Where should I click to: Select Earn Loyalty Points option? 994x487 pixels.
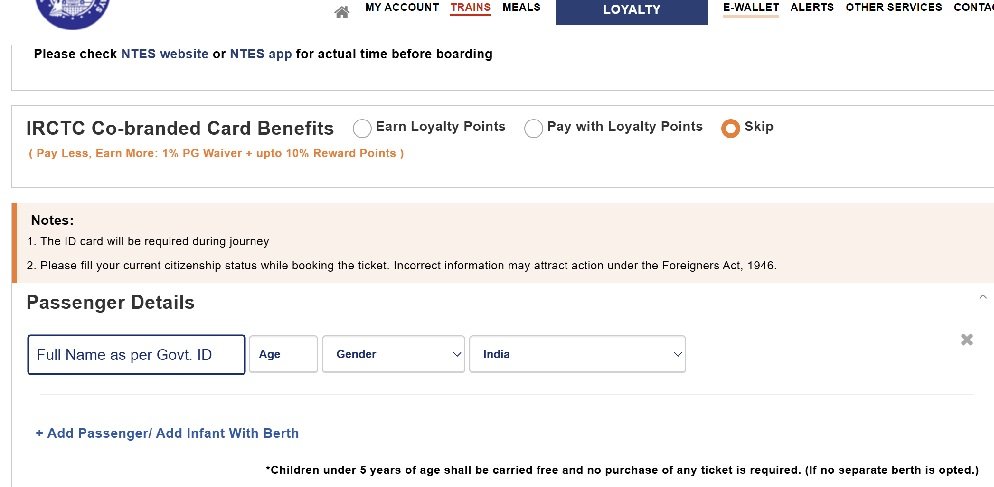(362, 128)
